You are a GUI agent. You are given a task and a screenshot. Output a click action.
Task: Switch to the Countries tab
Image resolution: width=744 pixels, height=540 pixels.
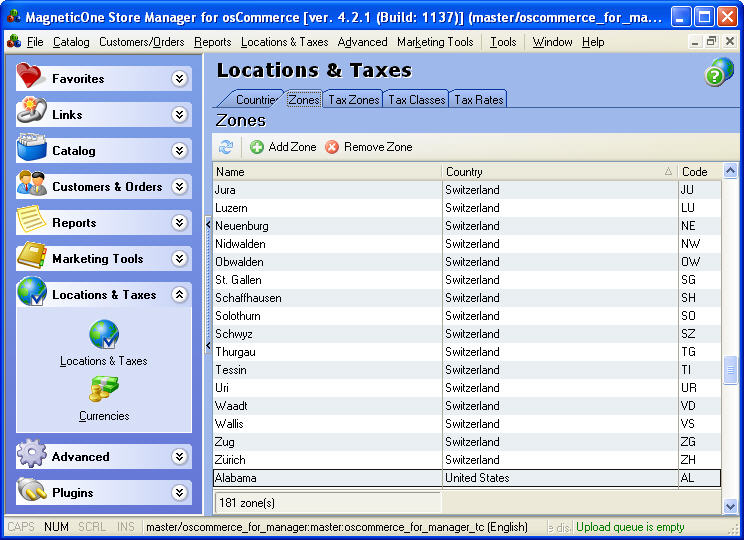tap(255, 100)
